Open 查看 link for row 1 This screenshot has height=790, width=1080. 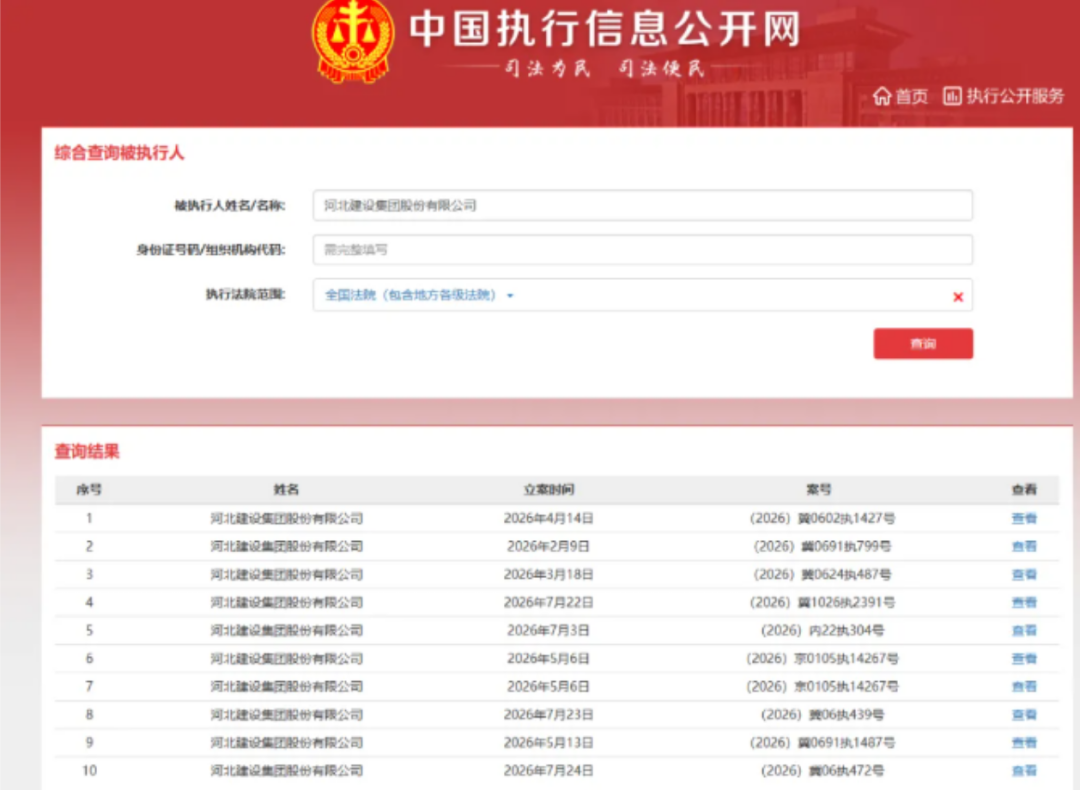pos(1024,519)
